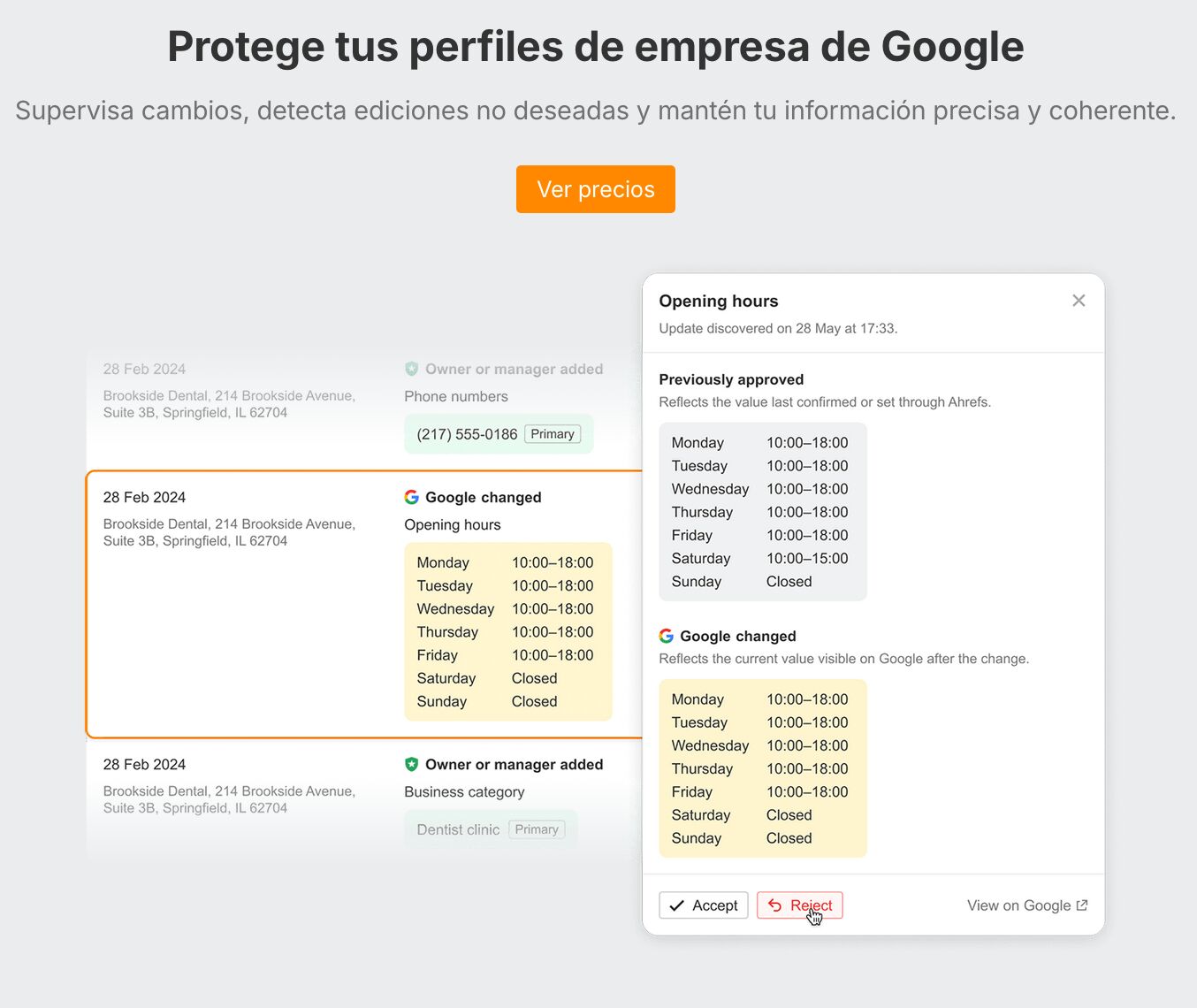Select the Dentist clinic business category chip

tap(458, 829)
